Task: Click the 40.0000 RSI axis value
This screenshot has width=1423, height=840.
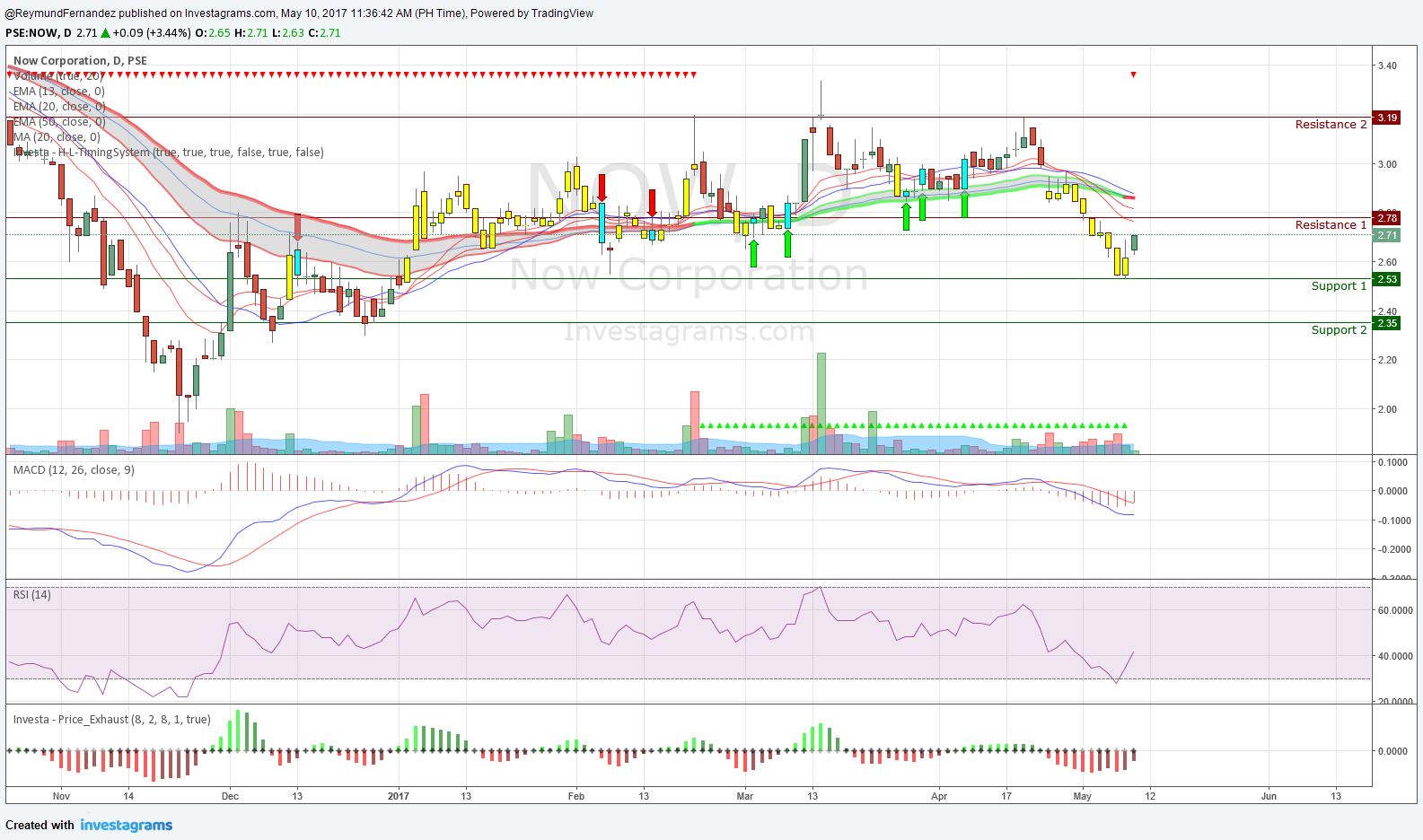Action: click(x=1395, y=656)
